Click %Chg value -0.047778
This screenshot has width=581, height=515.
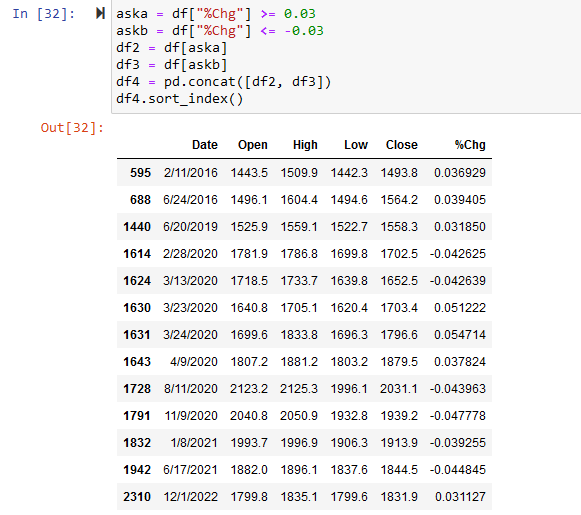coord(458,416)
